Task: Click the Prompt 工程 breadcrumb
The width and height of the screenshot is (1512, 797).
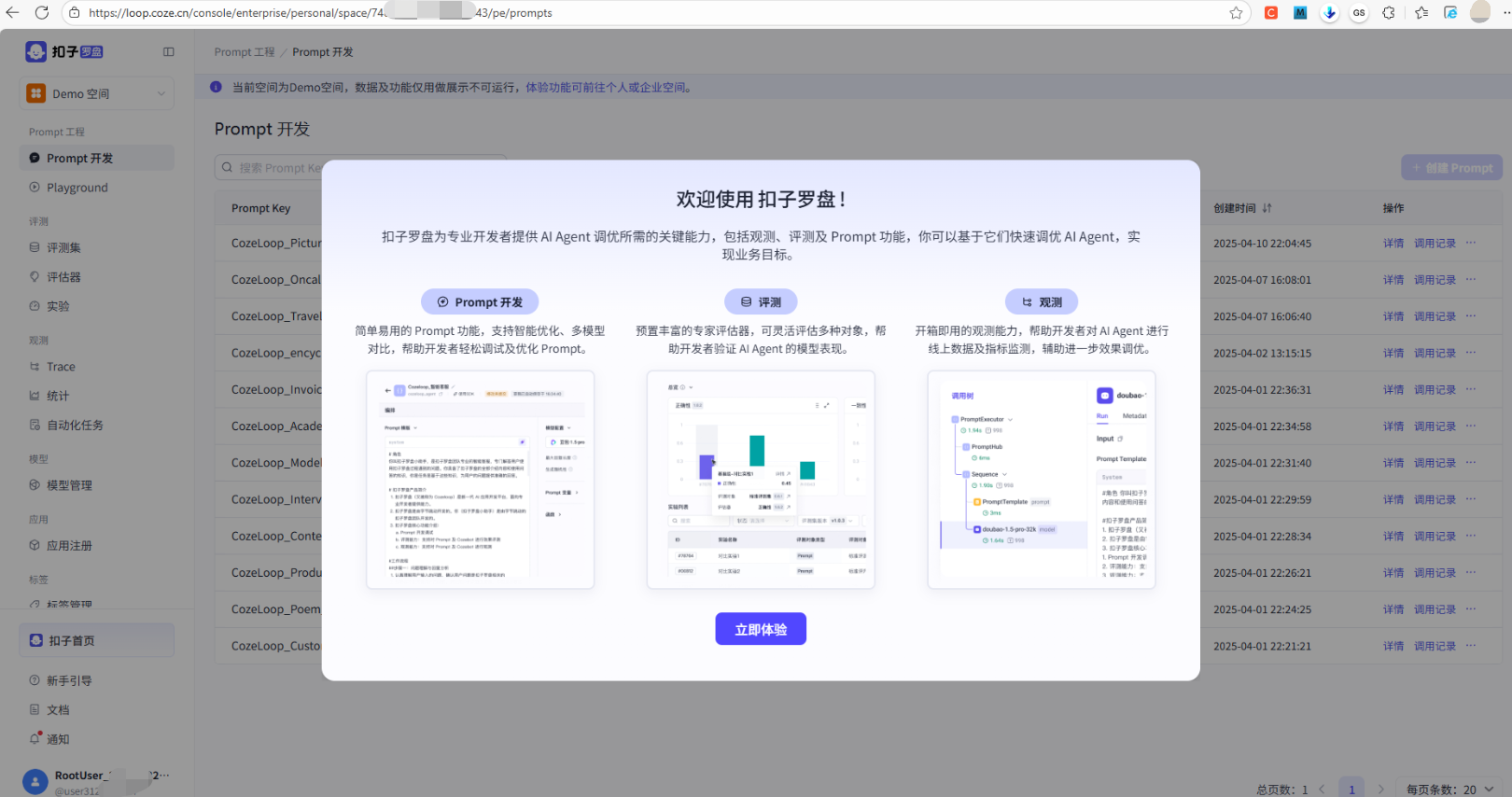Action: [245, 52]
